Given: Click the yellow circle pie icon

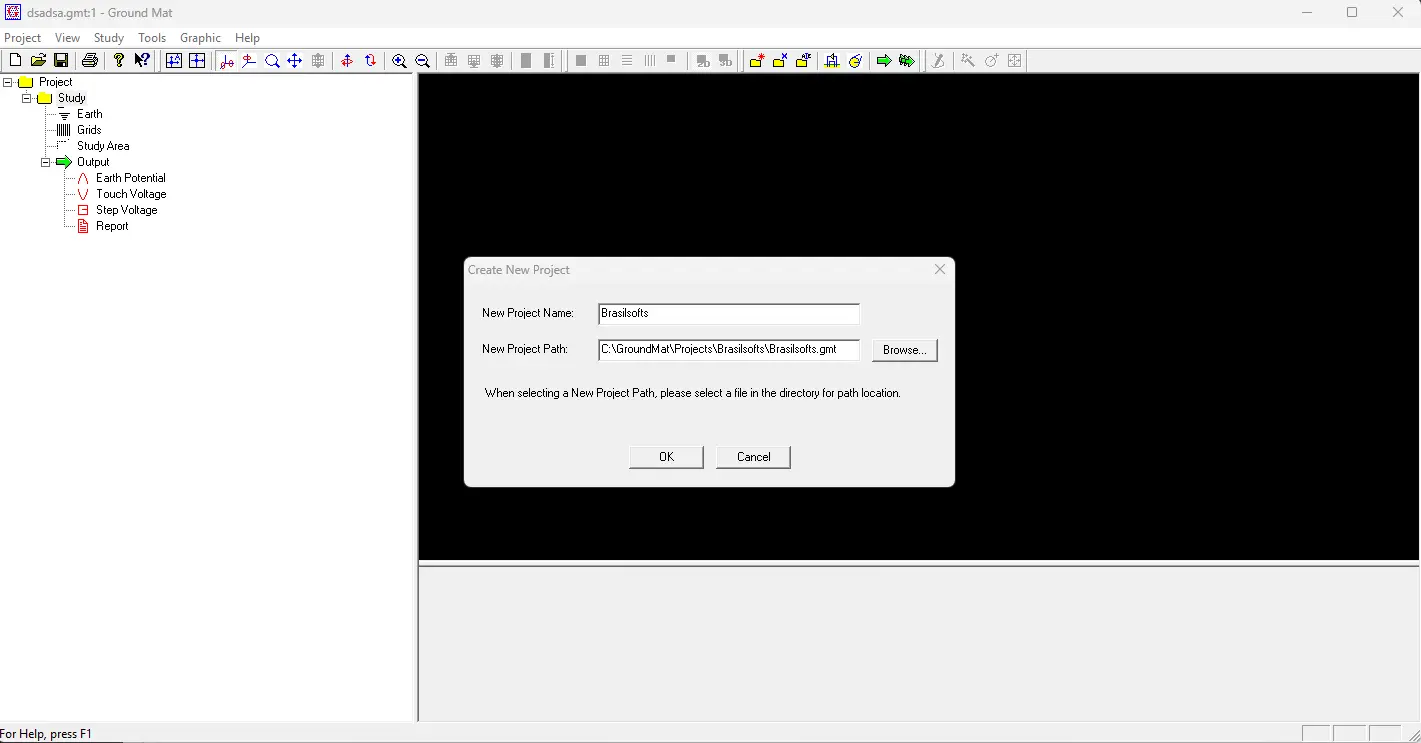Looking at the screenshot, I should [855, 61].
